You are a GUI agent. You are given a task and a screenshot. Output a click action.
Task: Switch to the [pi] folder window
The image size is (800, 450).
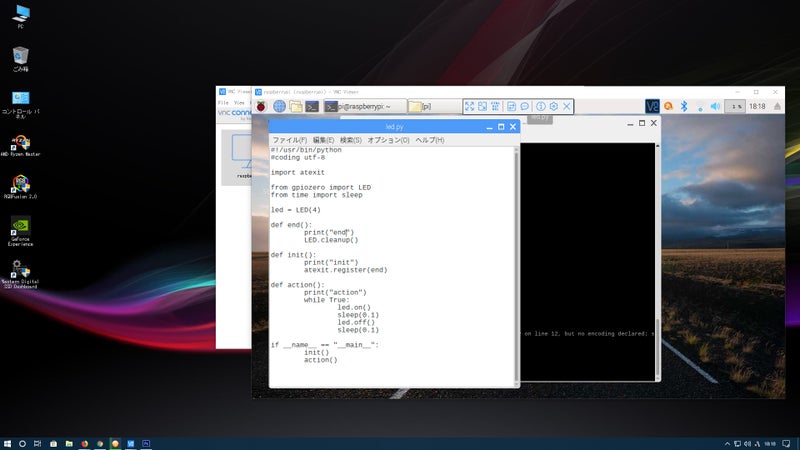click(430, 105)
